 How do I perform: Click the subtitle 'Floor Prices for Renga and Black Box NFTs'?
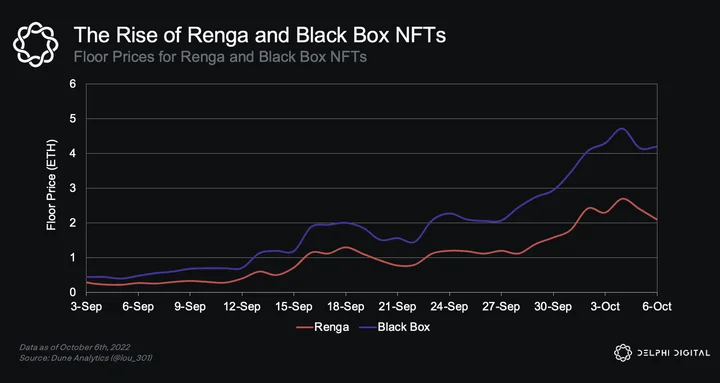[x=220, y=58]
